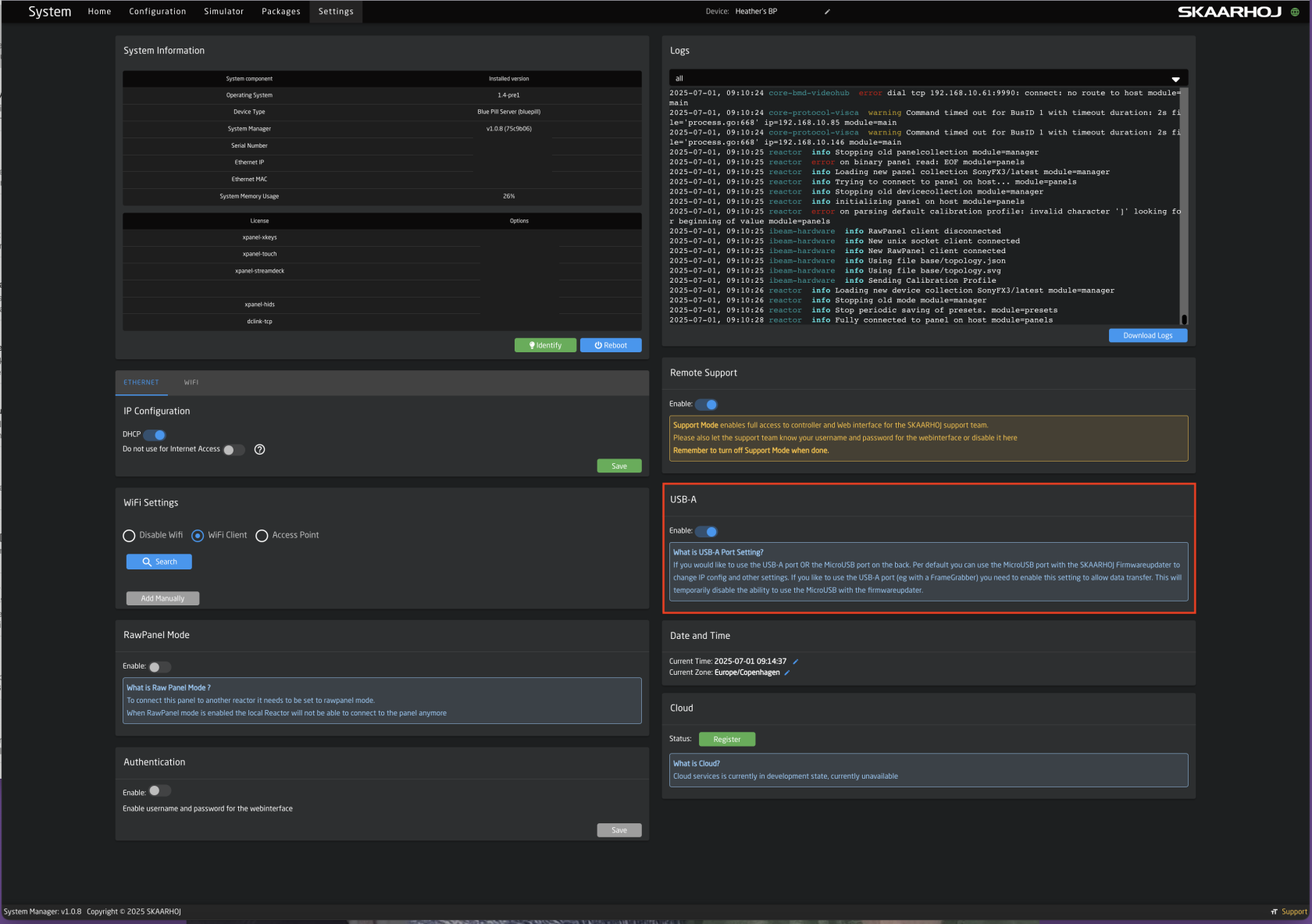Click the Logs panel scrollbar

(x=1184, y=205)
